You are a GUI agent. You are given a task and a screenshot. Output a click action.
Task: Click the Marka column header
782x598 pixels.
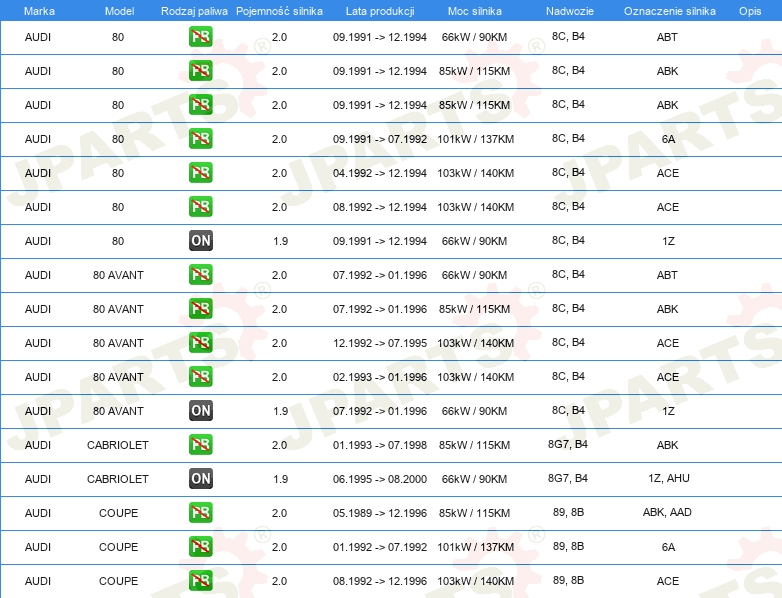pos(39,11)
